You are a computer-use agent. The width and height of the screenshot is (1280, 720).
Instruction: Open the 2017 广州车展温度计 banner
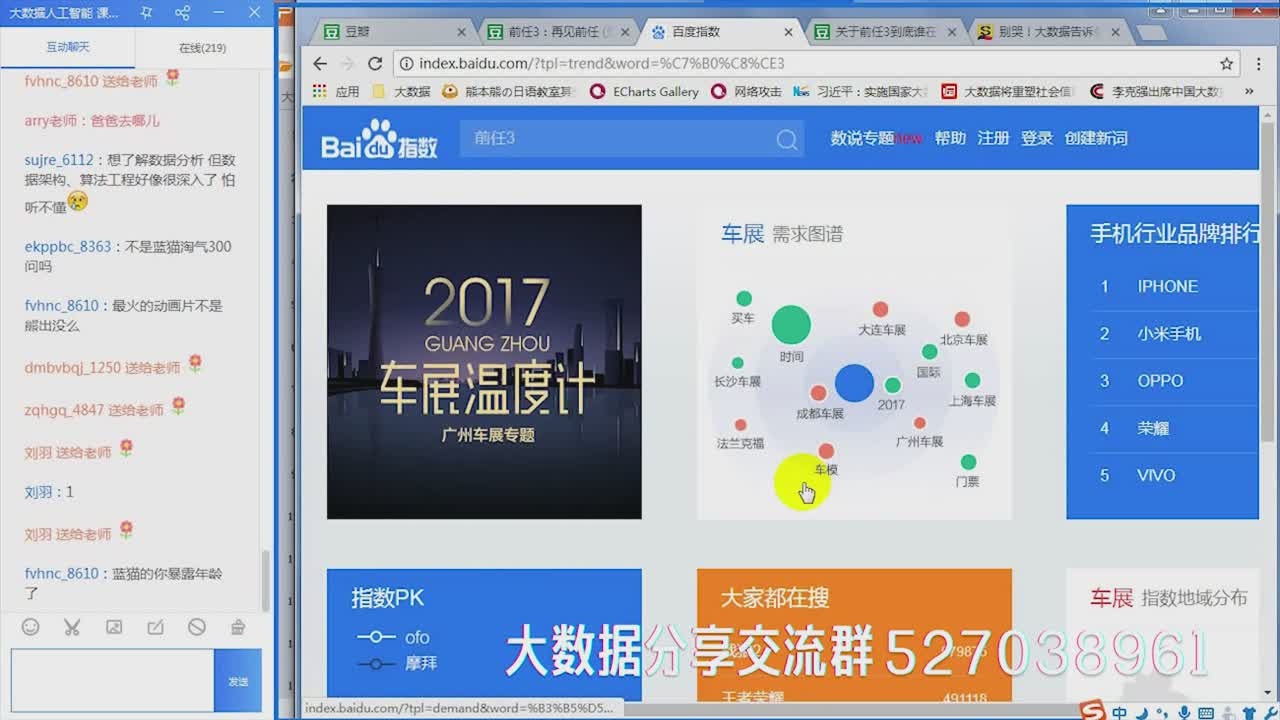point(484,362)
